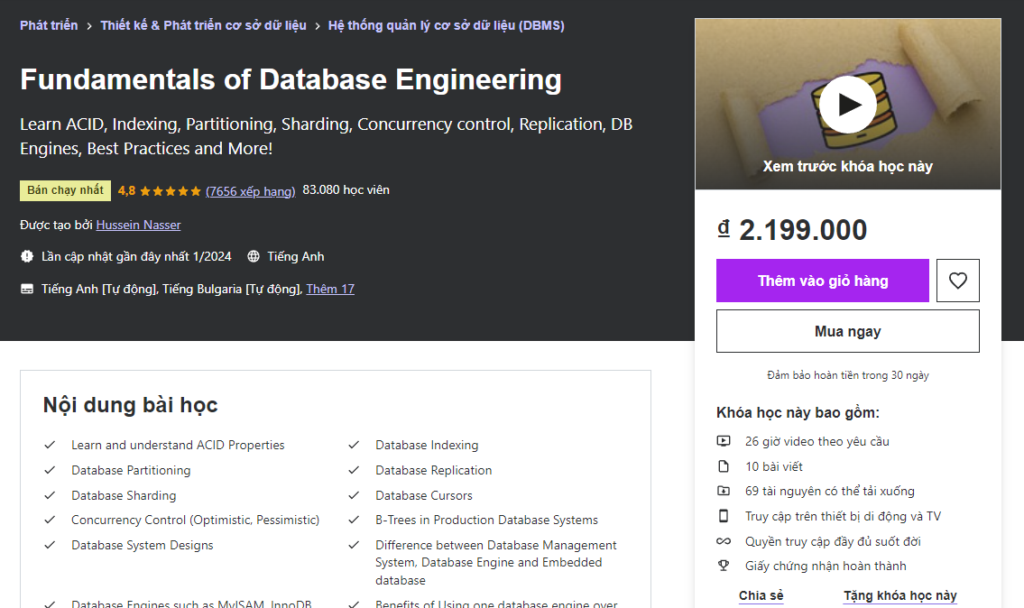Click the mobile device access icon
Screen dimensions: 1024x608
pyautogui.click(x=724, y=516)
